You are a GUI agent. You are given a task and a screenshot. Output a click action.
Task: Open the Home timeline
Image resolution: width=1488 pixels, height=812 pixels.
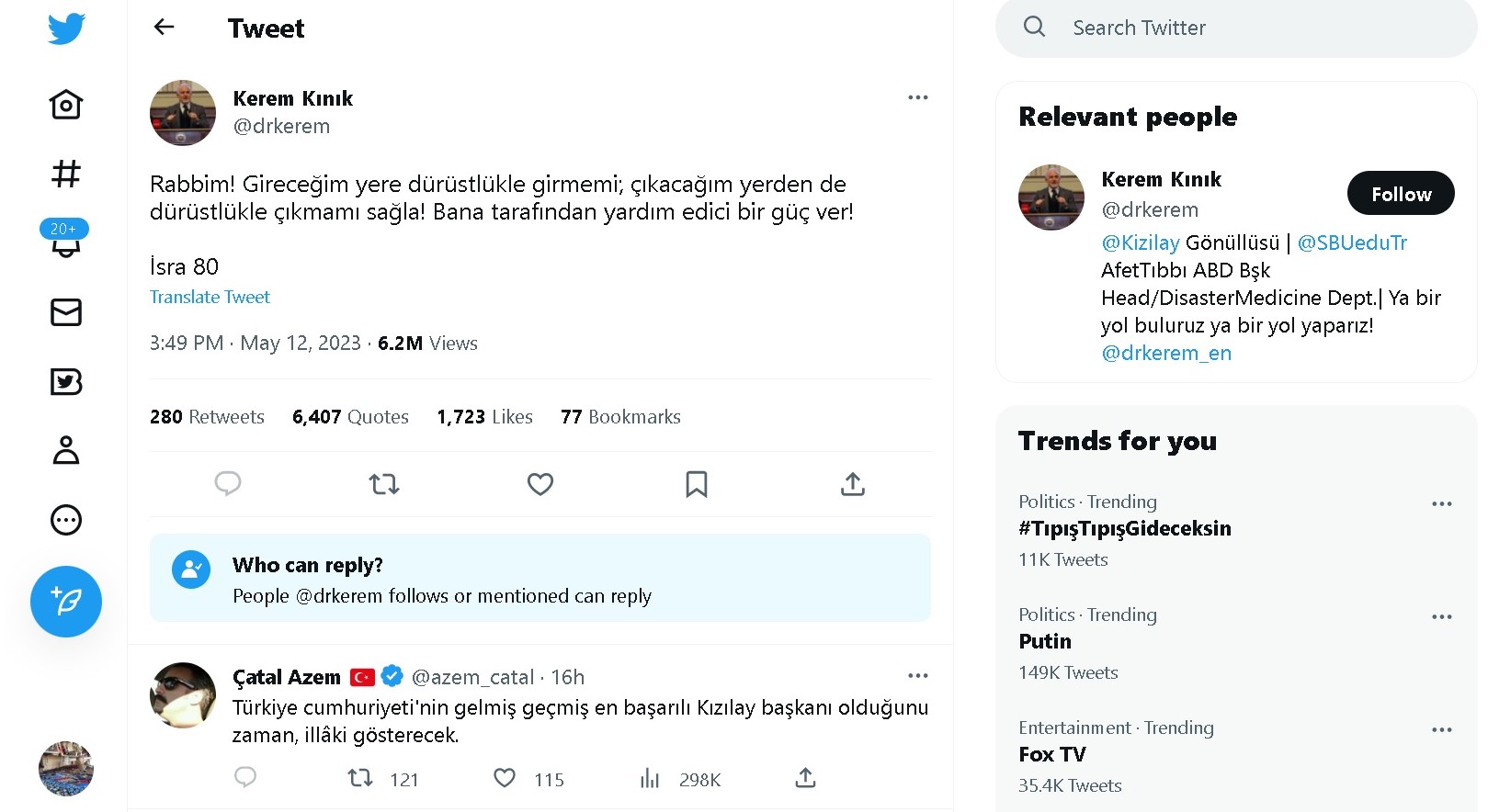[x=64, y=104]
